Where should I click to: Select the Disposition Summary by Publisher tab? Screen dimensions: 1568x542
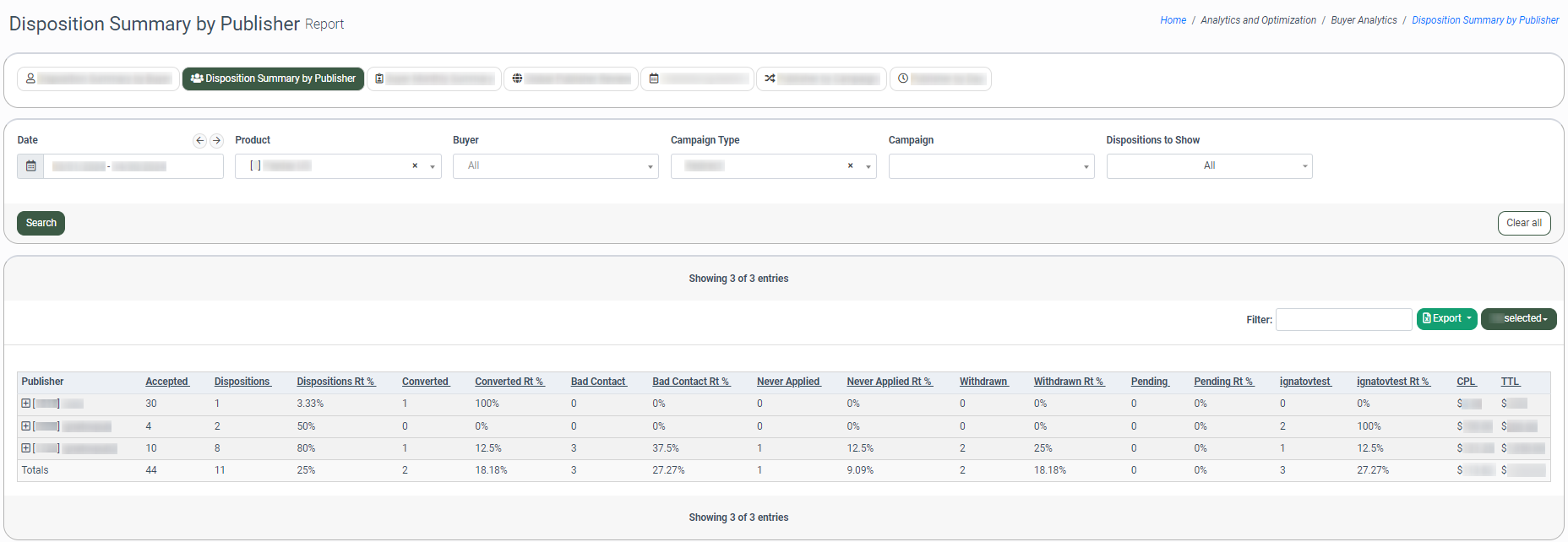click(273, 79)
